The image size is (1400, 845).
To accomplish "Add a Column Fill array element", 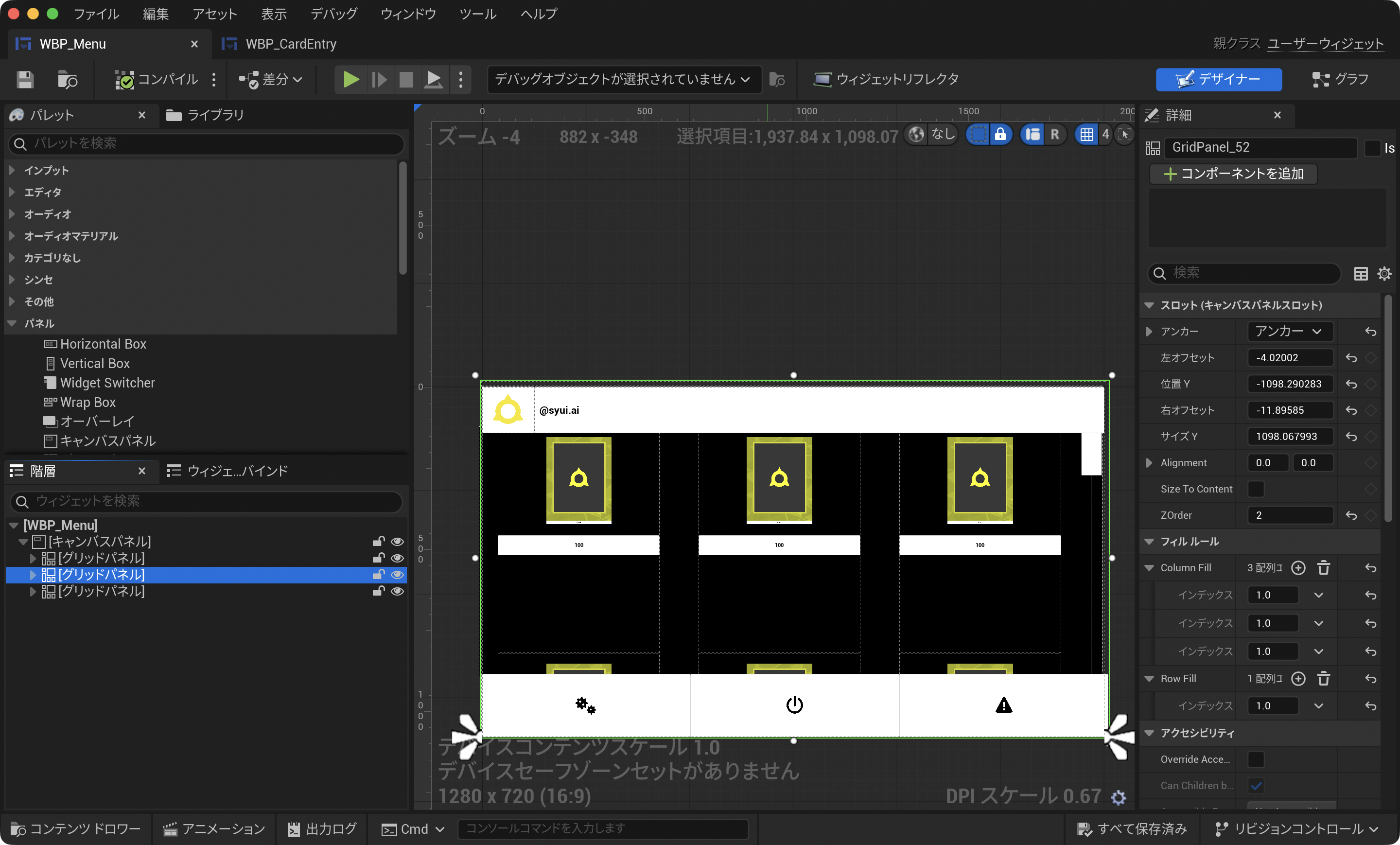I will tap(1298, 568).
